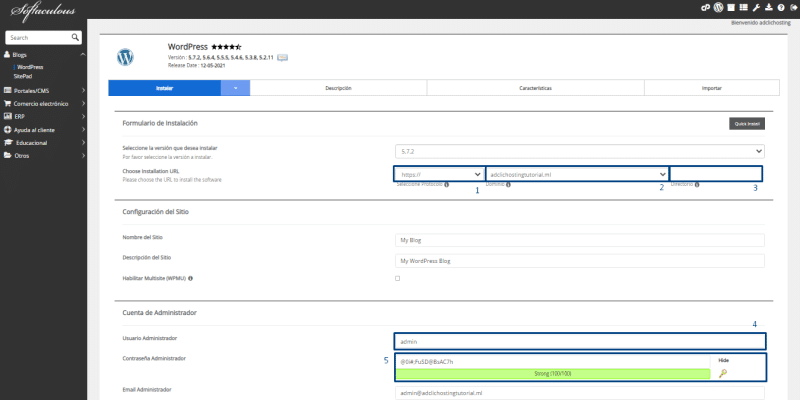Expand the Educacional category chevron

coord(83,142)
